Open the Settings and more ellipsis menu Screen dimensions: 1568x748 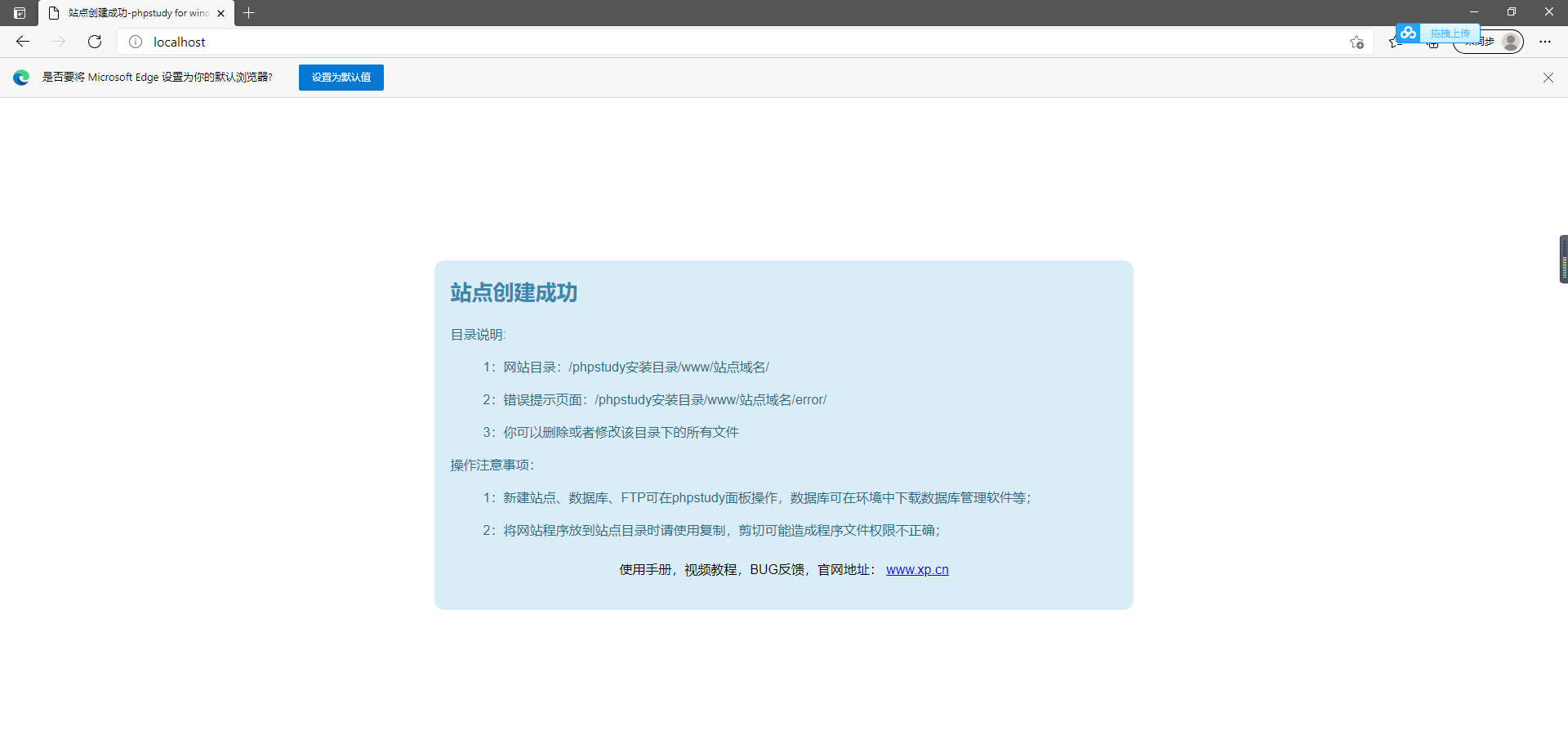1546,42
